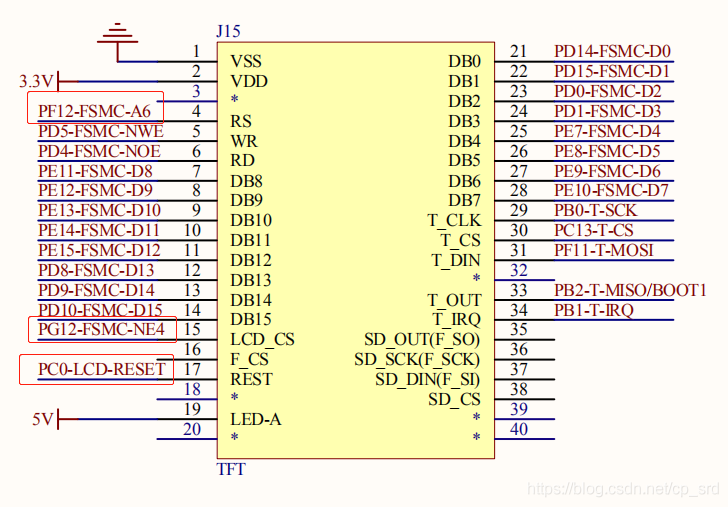The height and width of the screenshot is (507, 728).
Task: Click the DB0 pin name
Action: pos(464,61)
